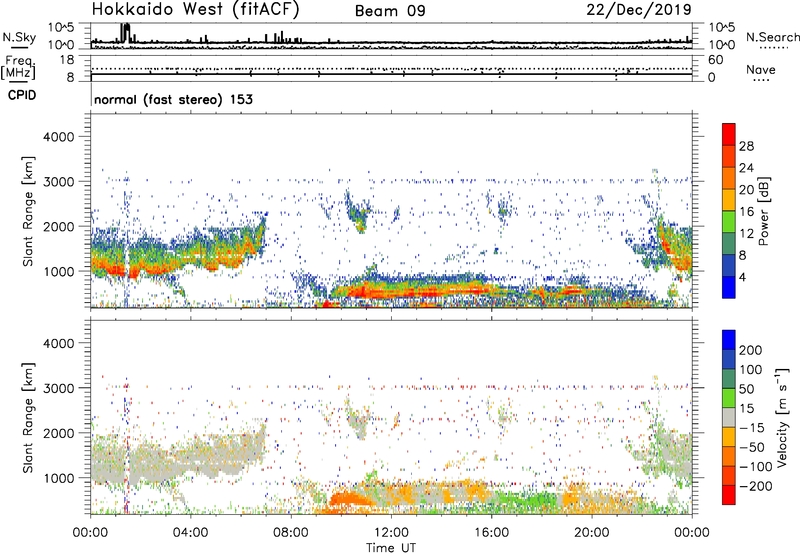Click the 'Nave' legend label

pyautogui.click(x=761, y=70)
